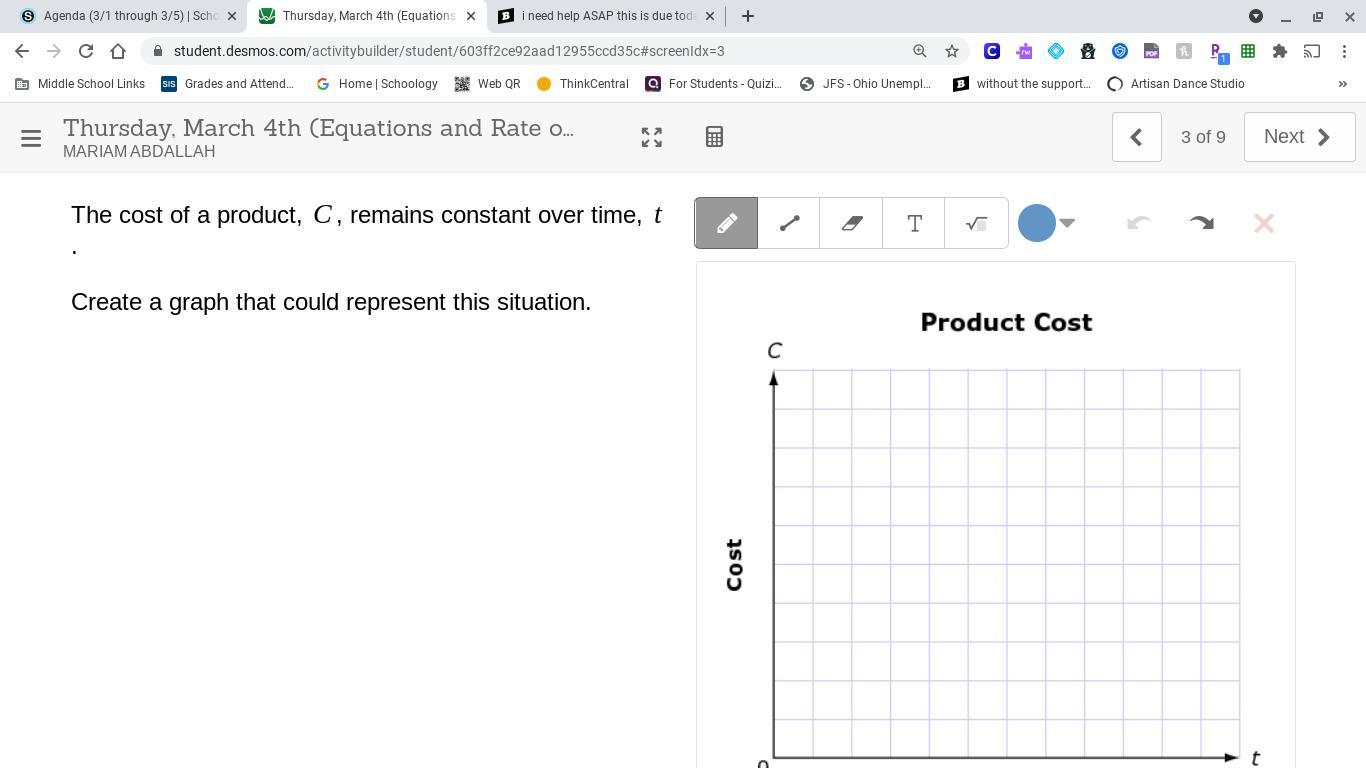Image resolution: width=1366 pixels, height=768 pixels.
Task: Expand hidden bookmarks overflow chevron
Action: tap(1342, 84)
